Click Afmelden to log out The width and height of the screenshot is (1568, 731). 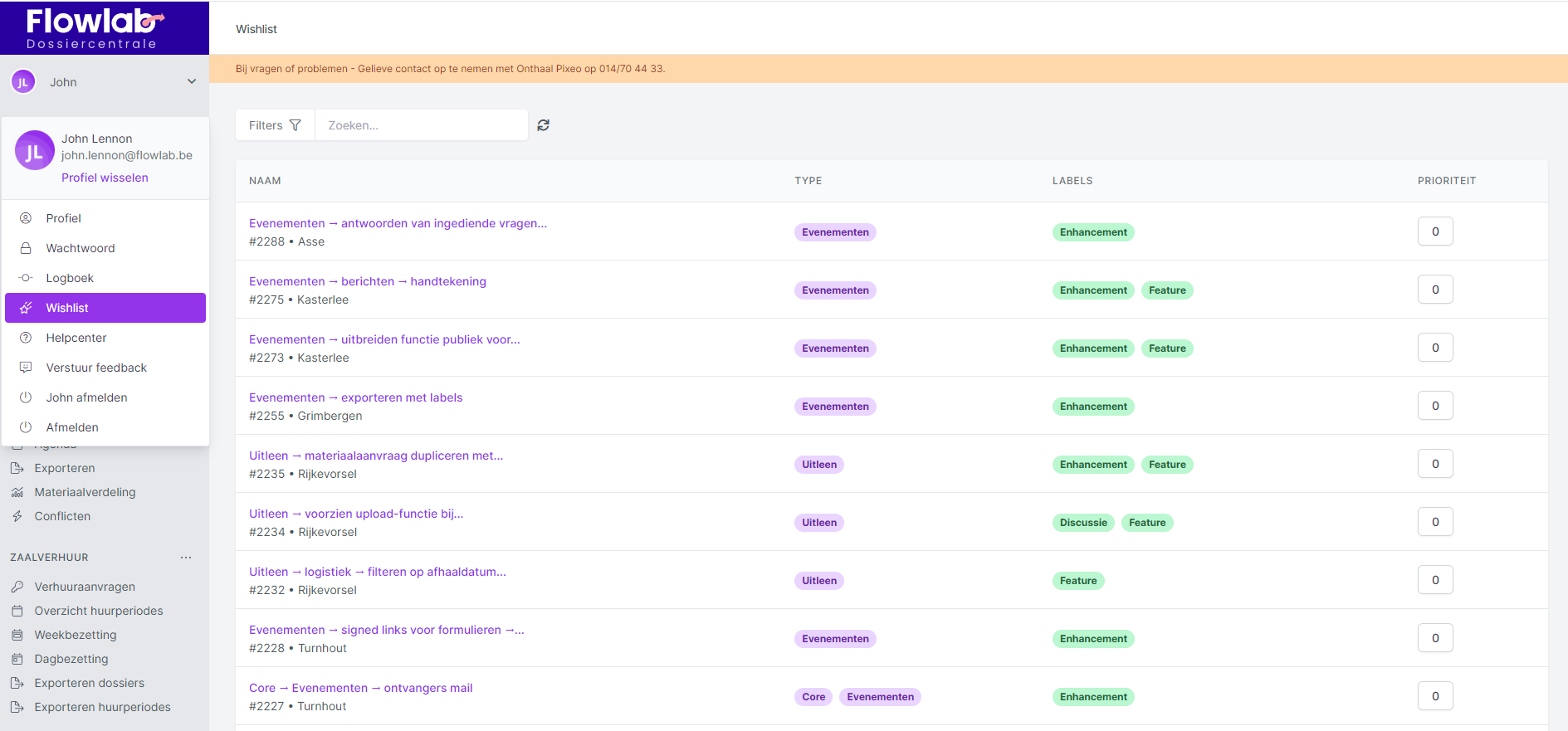pyautogui.click(x=72, y=427)
